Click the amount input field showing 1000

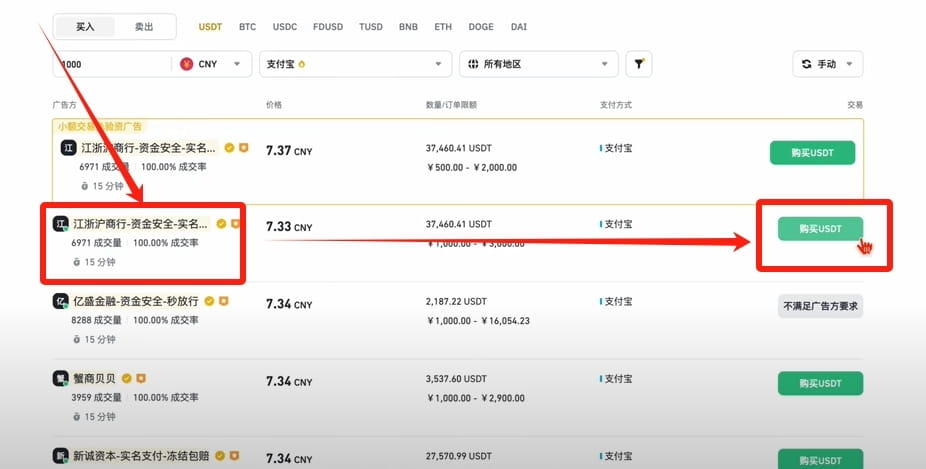[112, 64]
